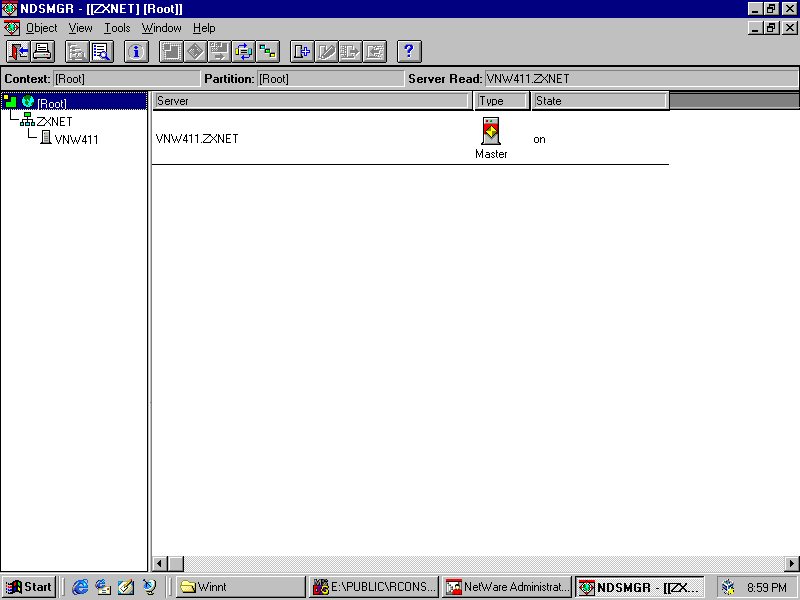Screen dimensions: 800x600
Task: Click the NDSMGR icon beside Object menu
Action: coord(11,28)
